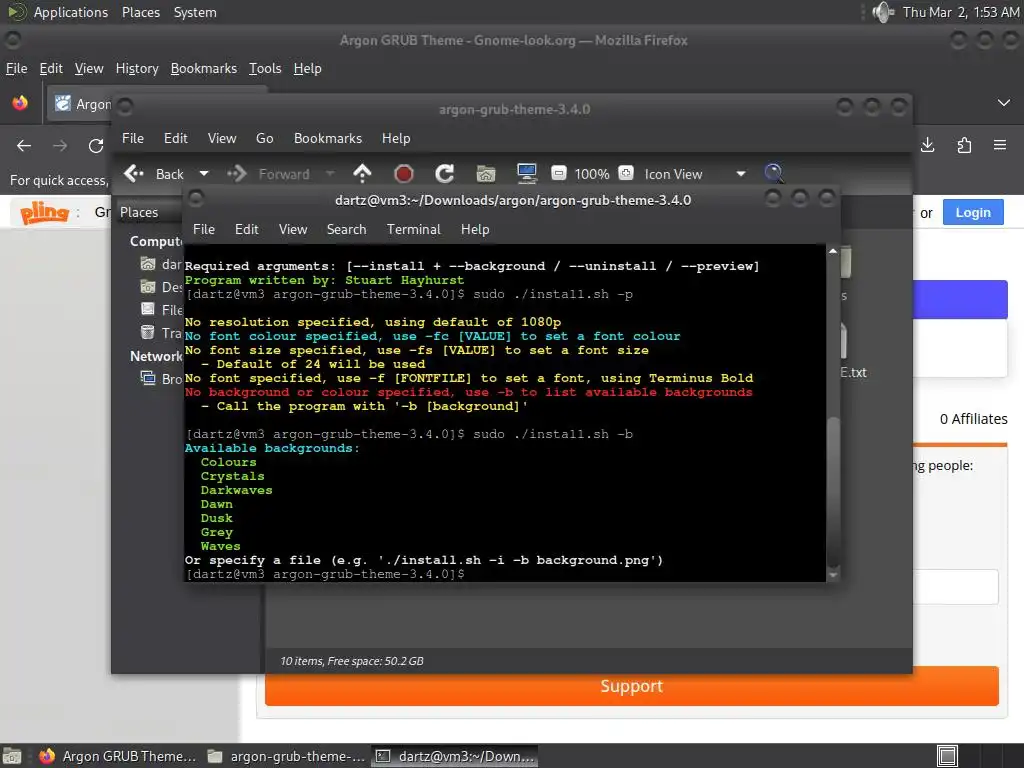Open Firefox hamburger application menu
The height and width of the screenshot is (768, 1024).
1000,145
